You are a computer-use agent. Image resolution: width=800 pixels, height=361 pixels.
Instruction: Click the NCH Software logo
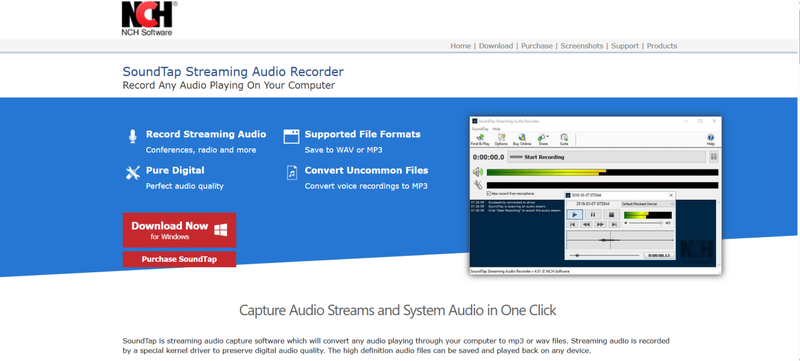click(x=148, y=18)
